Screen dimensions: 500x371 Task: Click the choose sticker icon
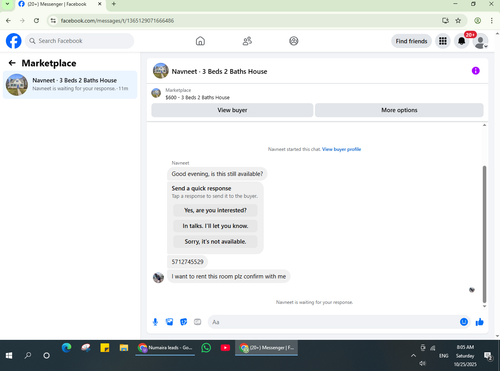click(183, 322)
